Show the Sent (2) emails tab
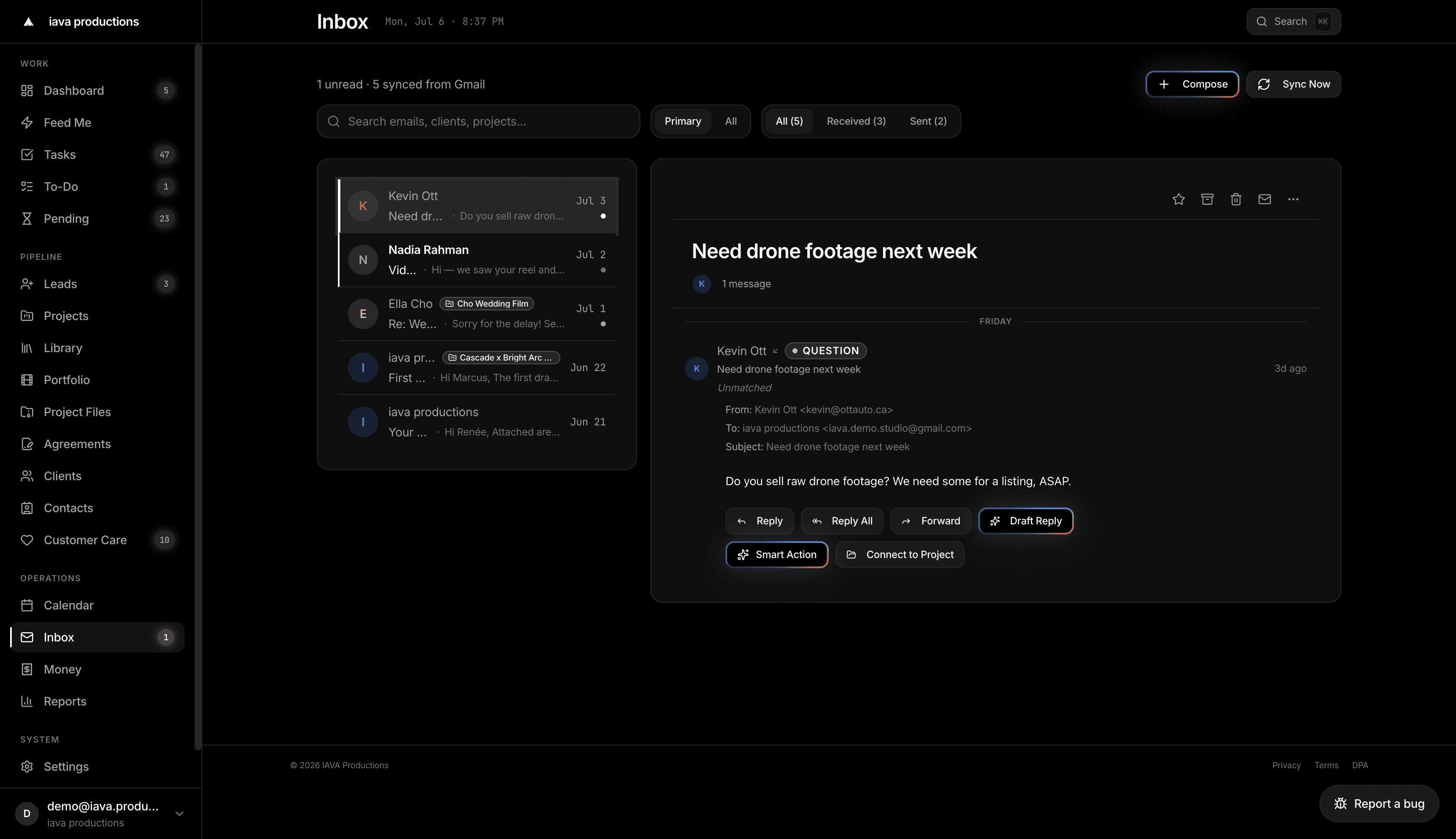This screenshot has width=1456, height=839. pos(928,121)
